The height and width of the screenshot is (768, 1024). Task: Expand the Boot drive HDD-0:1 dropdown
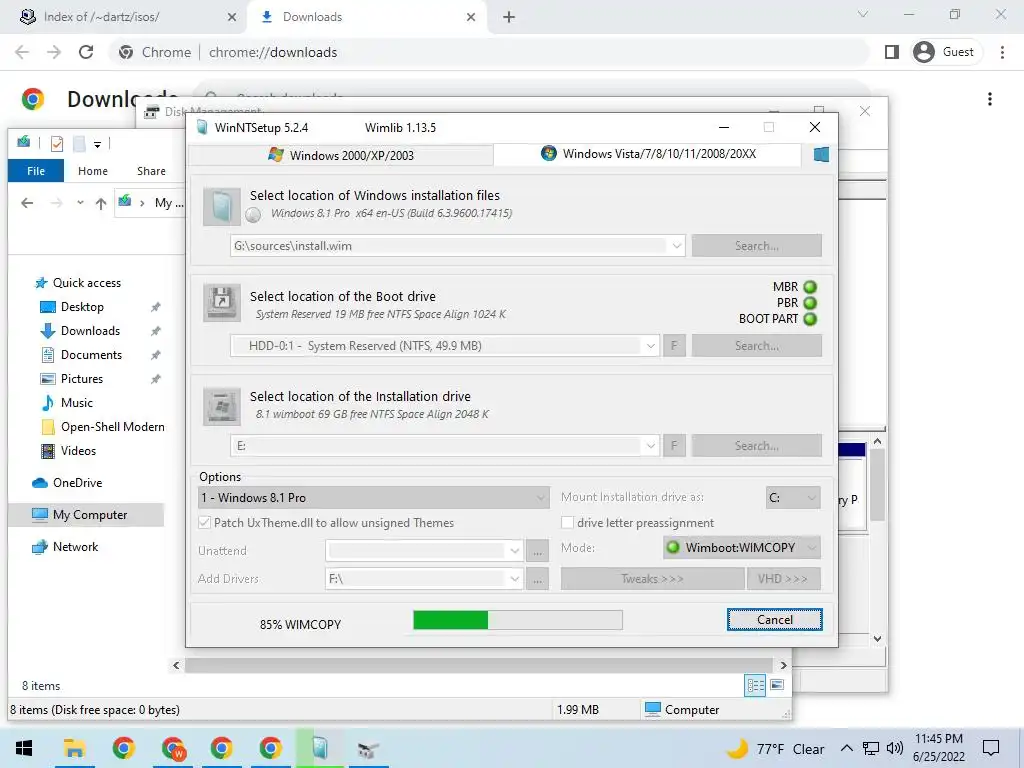click(x=650, y=345)
